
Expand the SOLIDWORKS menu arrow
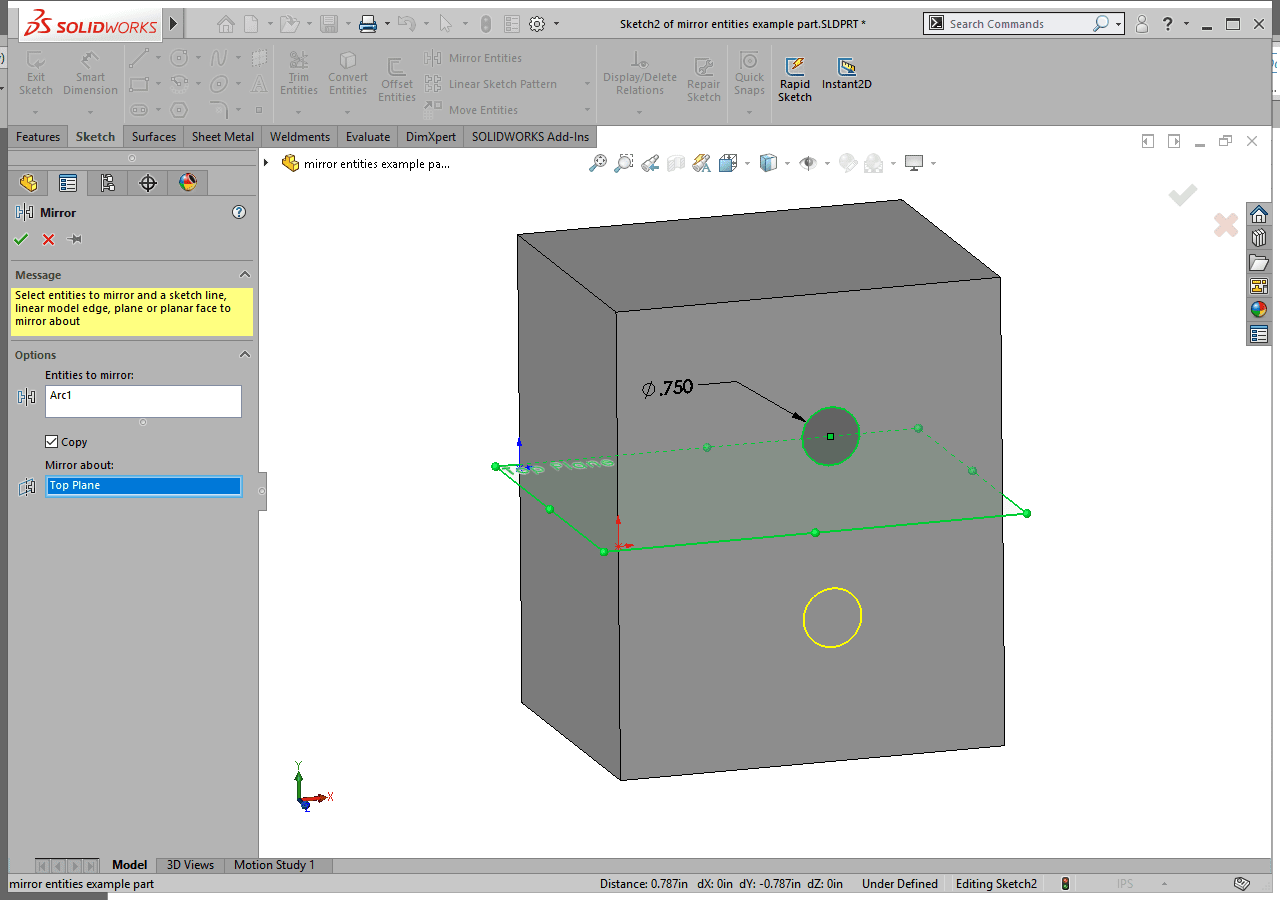click(x=174, y=23)
